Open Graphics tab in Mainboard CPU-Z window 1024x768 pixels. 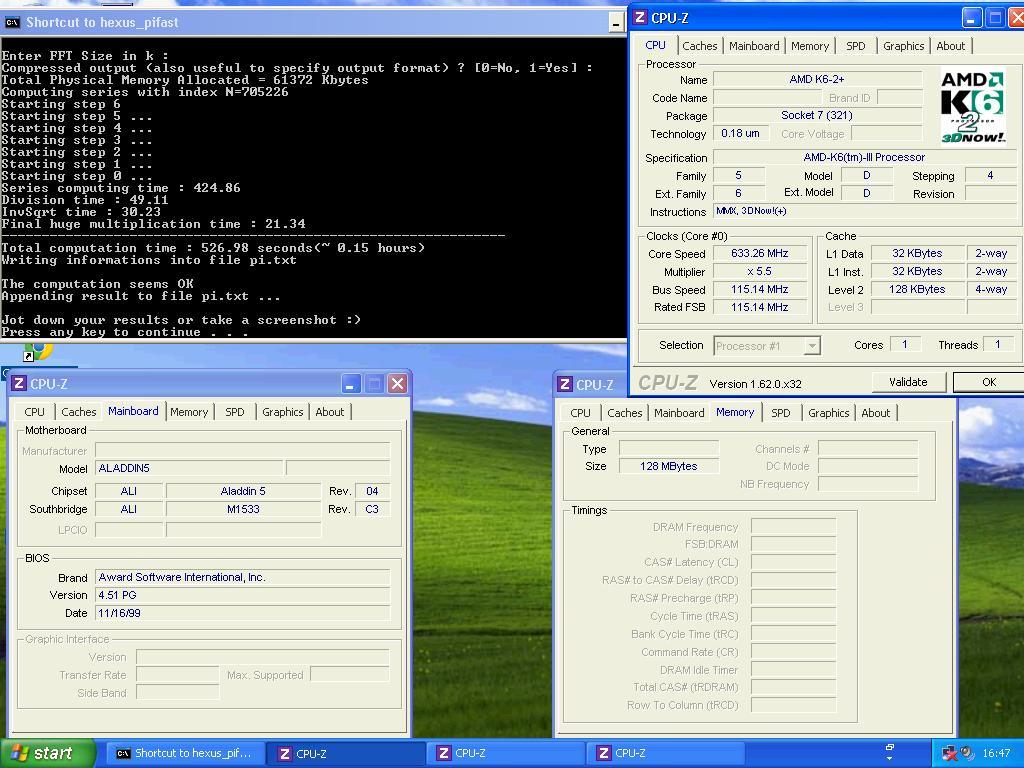(282, 412)
